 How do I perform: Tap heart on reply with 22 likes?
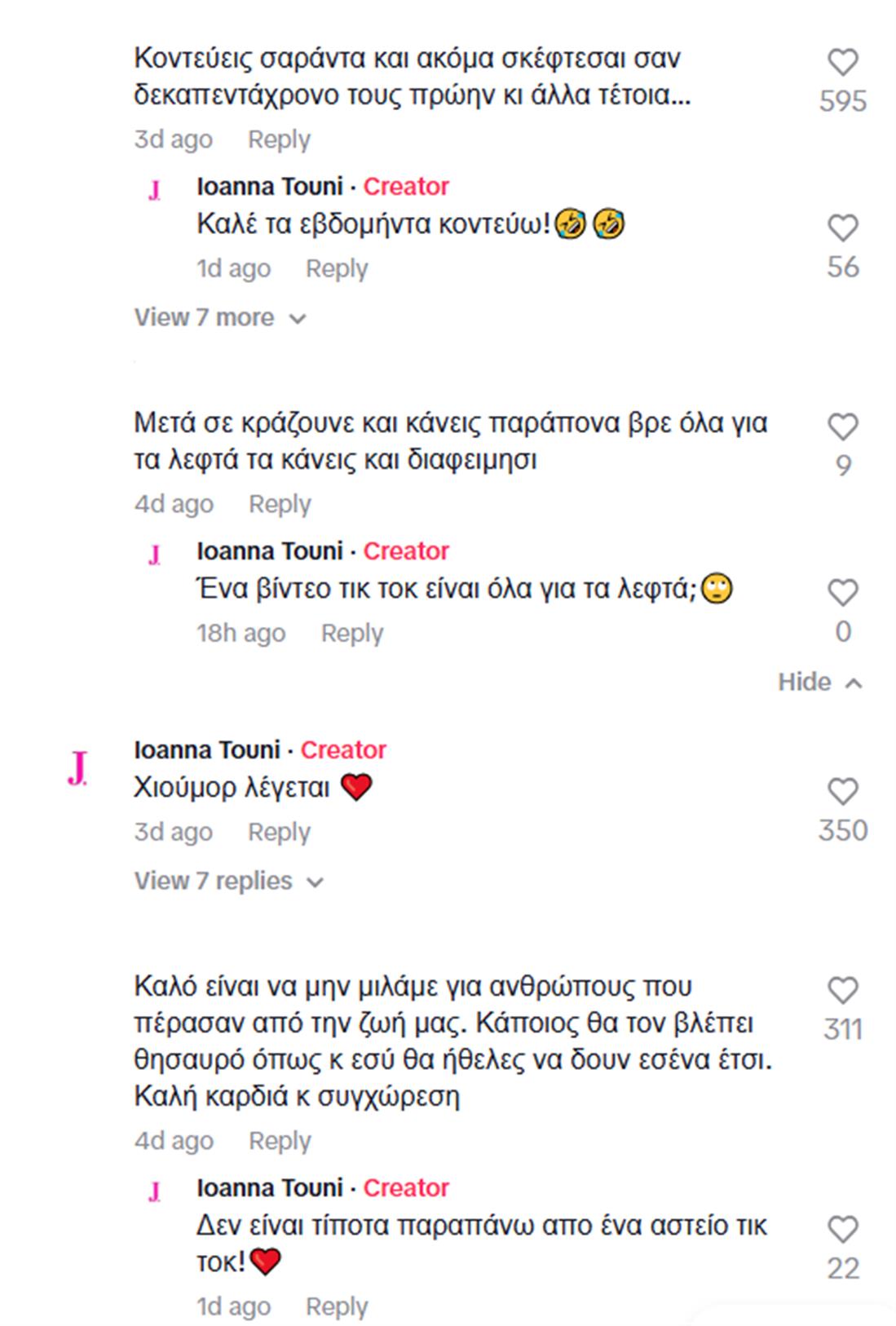coord(843,1230)
